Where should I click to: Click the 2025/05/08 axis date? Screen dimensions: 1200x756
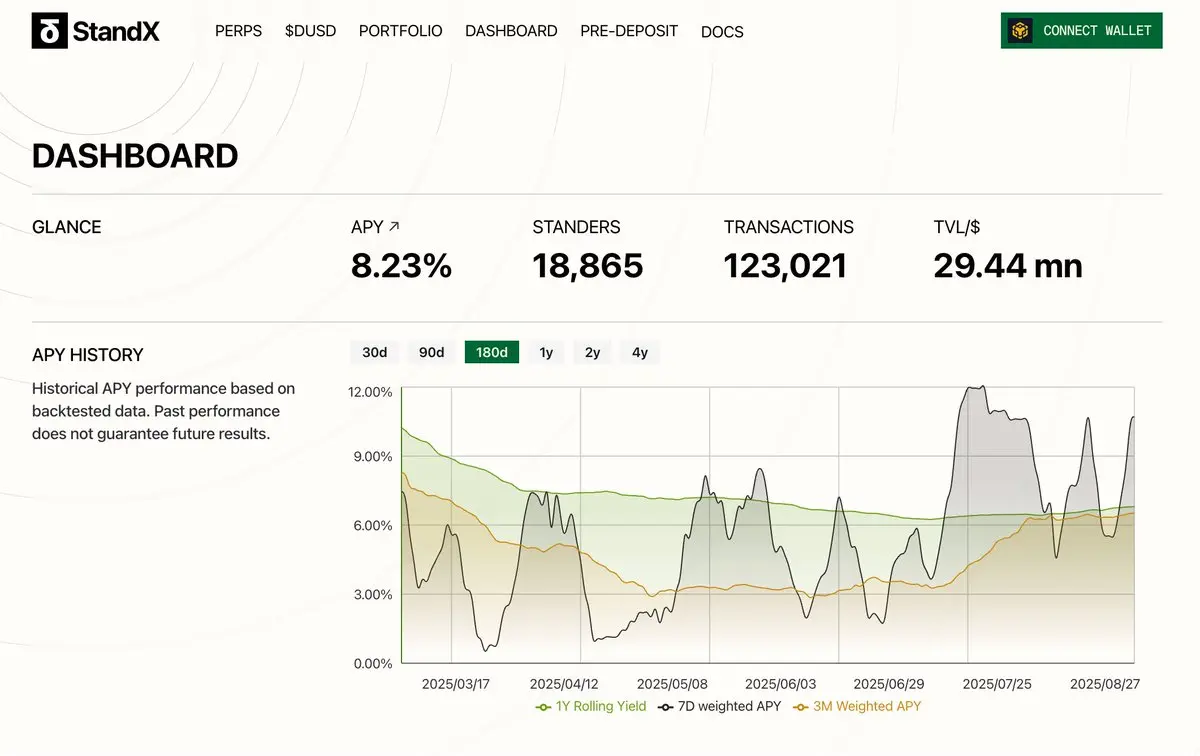(x=671, y=685)
